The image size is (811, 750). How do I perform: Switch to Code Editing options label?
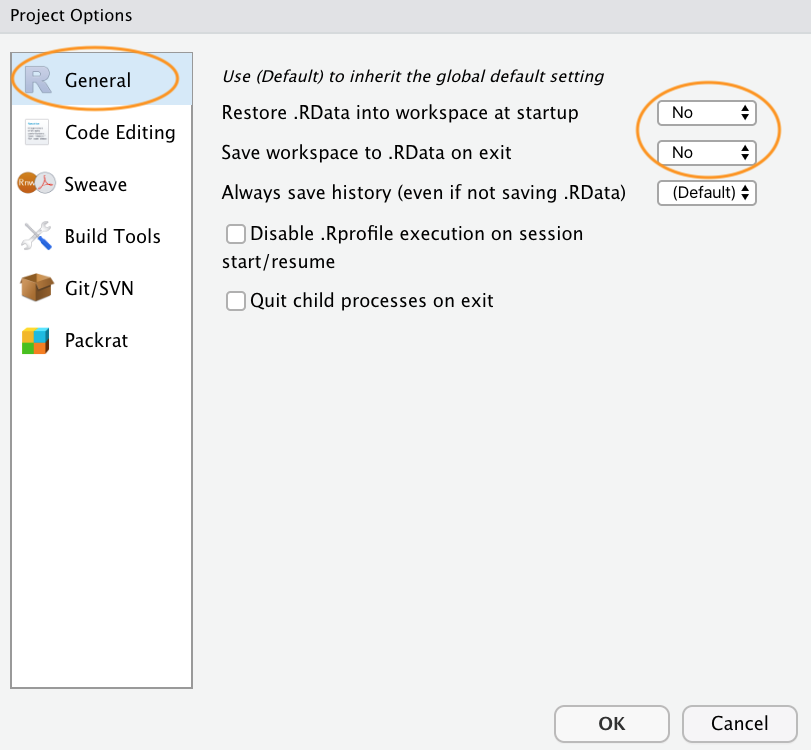(120, 133)
